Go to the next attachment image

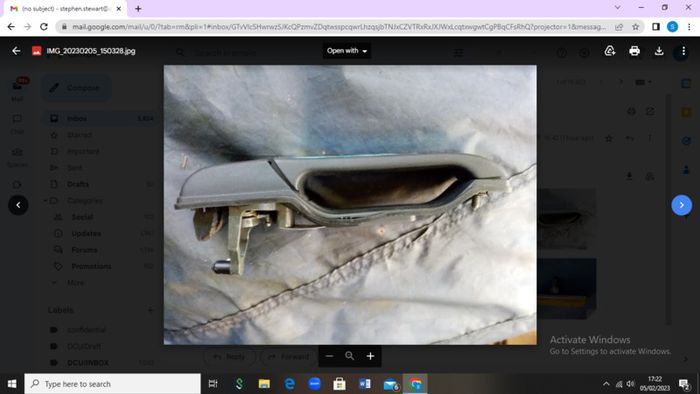(x=682, y=205)
